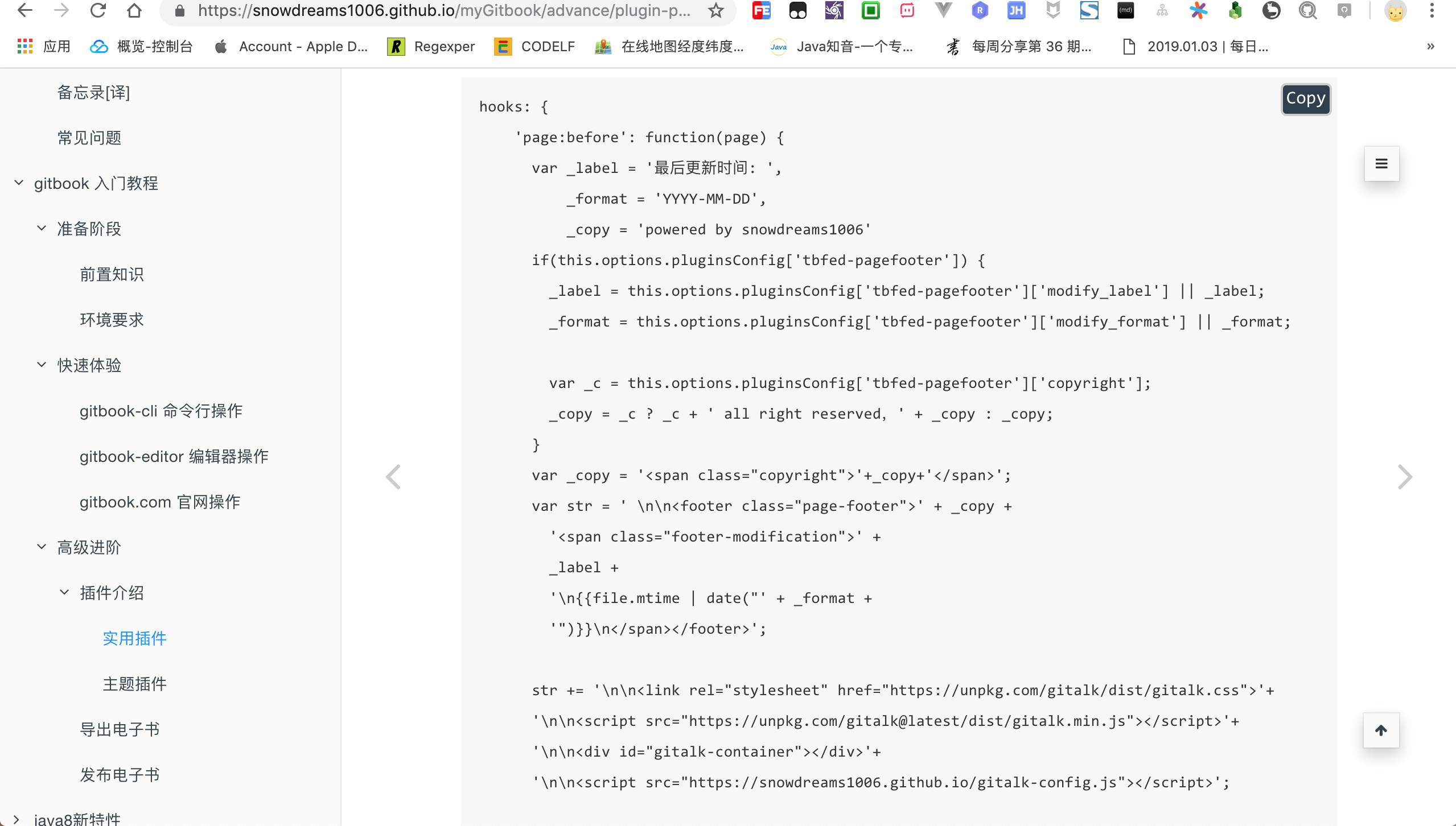1456x826 pixels.
Task: Expand the java8新特性 section
Action: click(18, 819)
